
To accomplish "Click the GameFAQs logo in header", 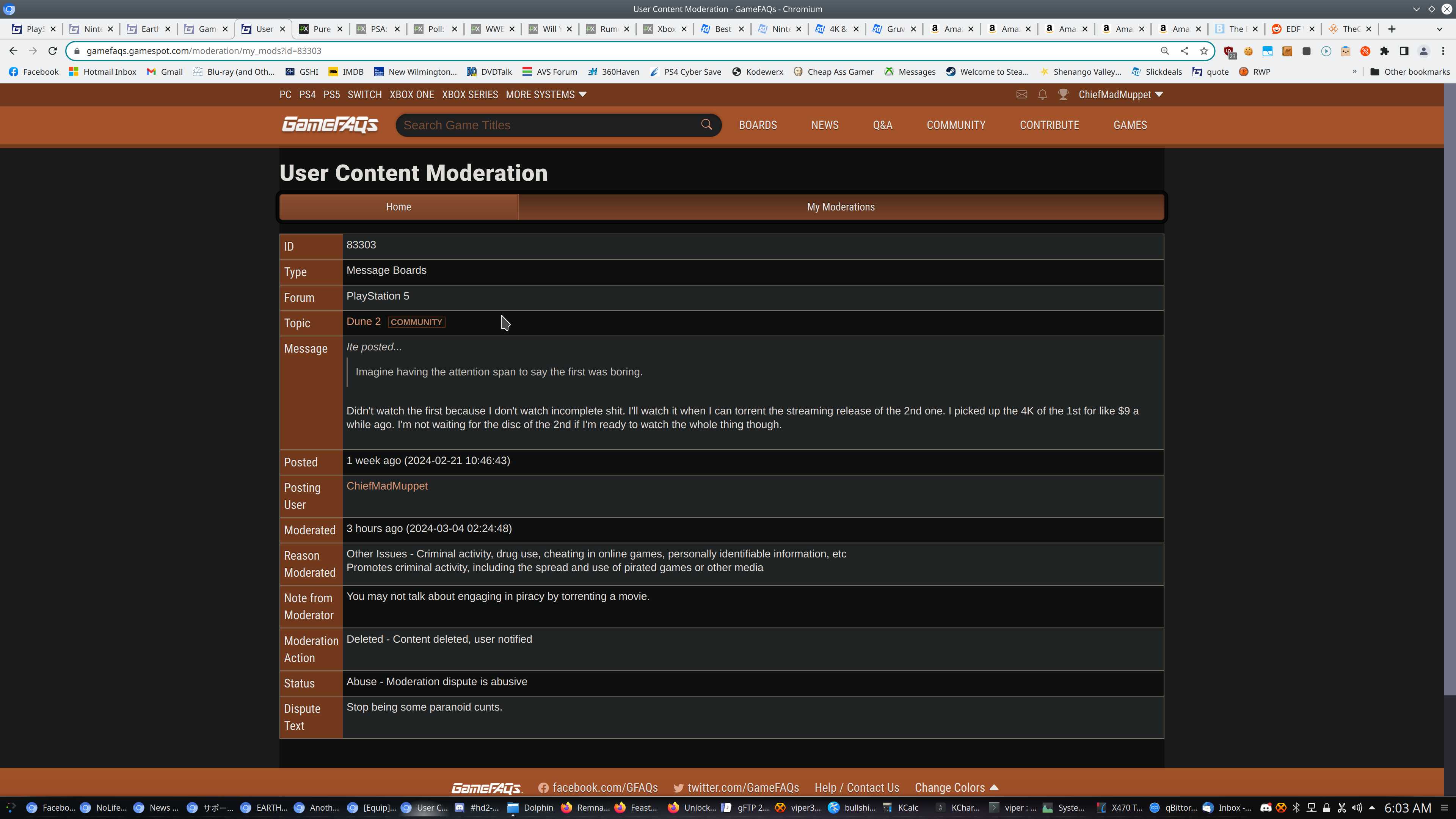I will tap(330, 124).
